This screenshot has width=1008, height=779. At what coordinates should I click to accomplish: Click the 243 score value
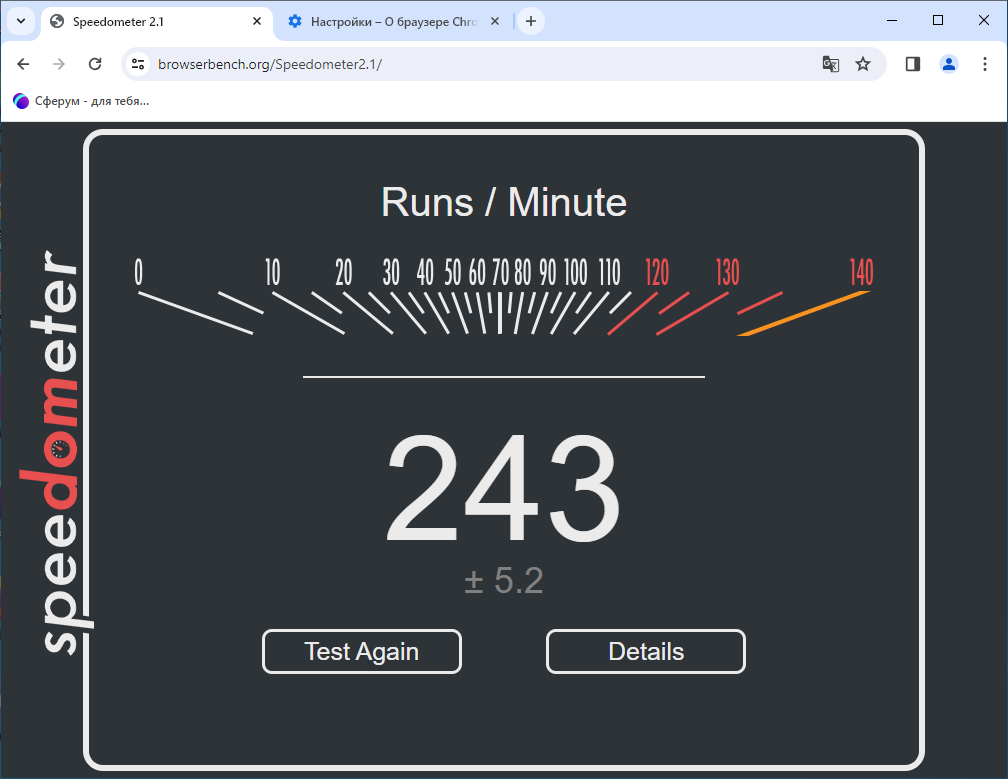(x=503, y=488)
